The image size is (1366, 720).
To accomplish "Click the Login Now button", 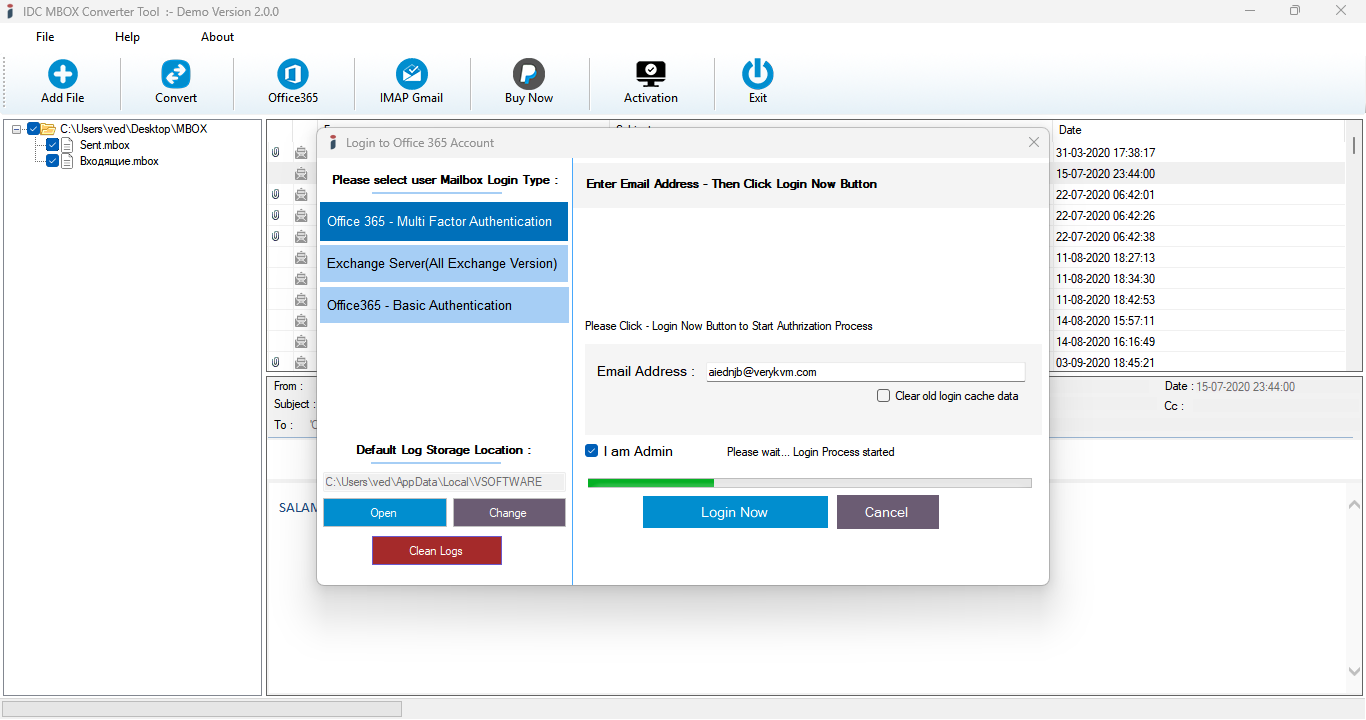I will (735, 512).
